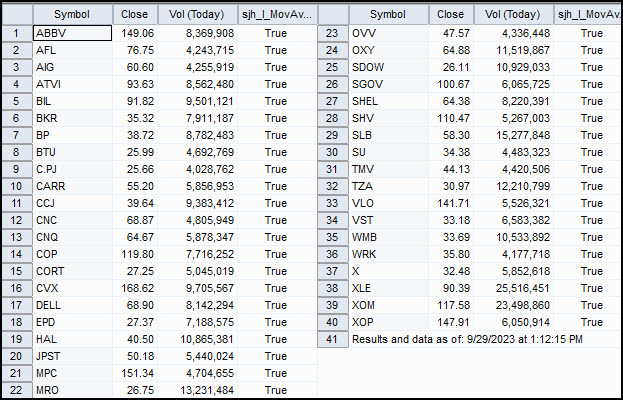Select the CVX symbol cell
Image resolution: width=623 pixels, height=400 pixels.
pos(73,288)
